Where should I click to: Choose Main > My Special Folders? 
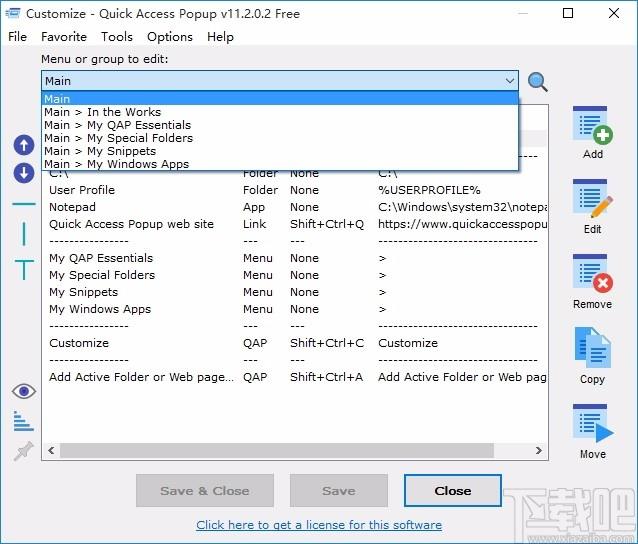point(280,138)
